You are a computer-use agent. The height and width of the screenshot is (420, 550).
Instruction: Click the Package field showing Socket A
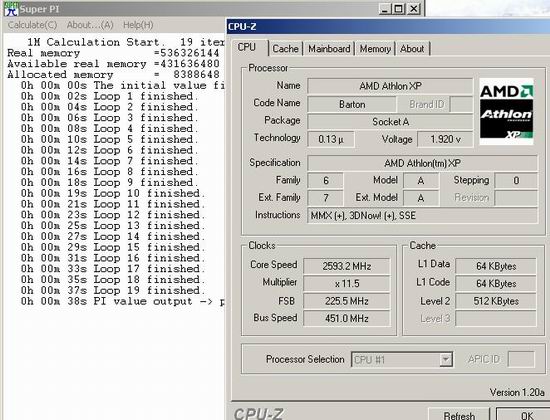coord(390,122)
